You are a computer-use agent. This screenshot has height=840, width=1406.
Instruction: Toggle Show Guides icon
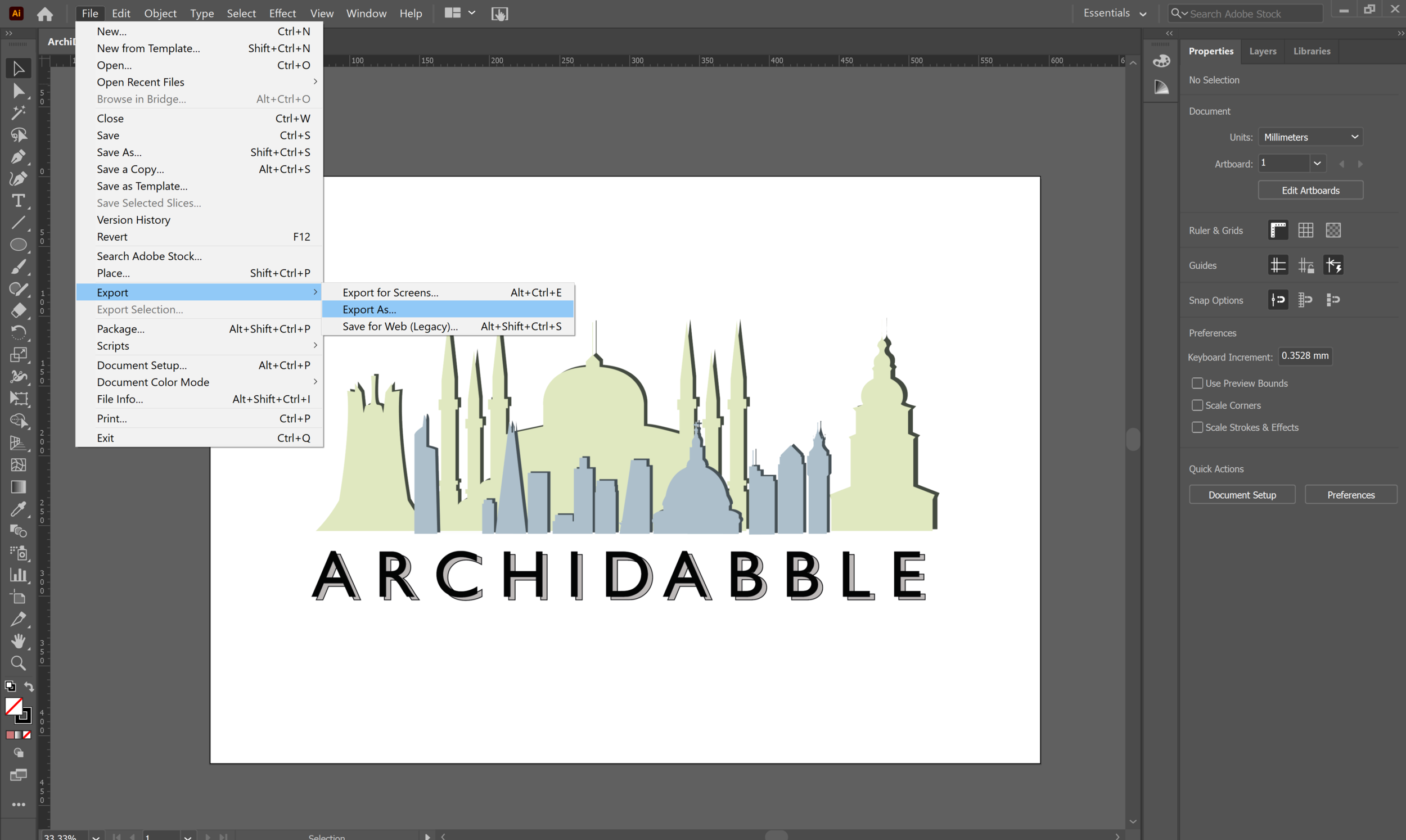1278,265
